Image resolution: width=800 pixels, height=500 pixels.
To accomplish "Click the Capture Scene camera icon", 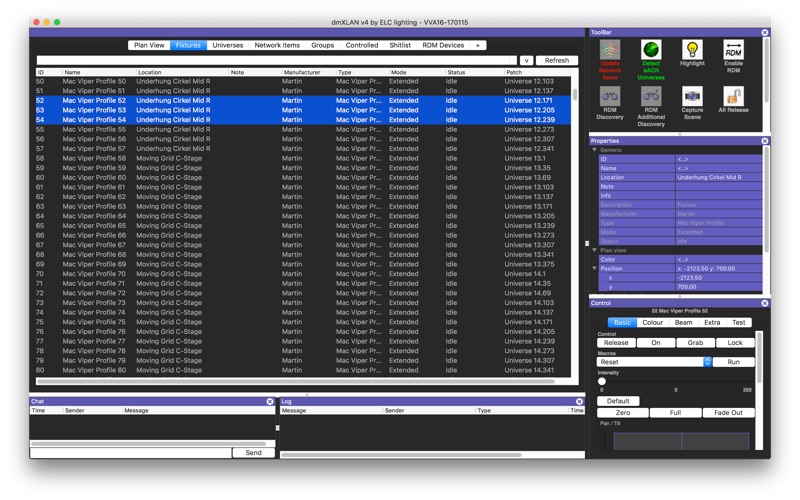I will click(692, 96).
